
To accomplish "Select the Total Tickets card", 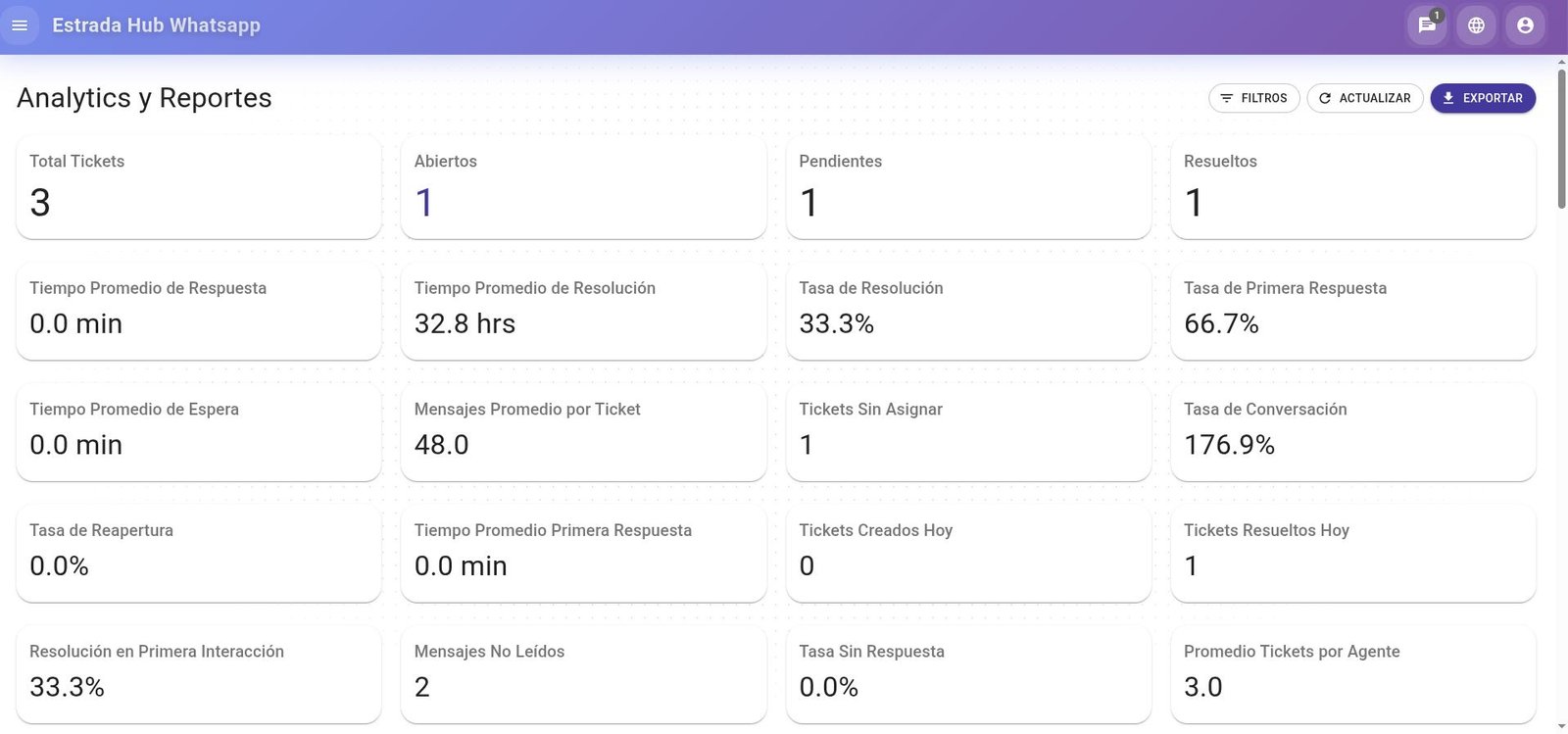I will pyautogui.click(x=198, y=186).
